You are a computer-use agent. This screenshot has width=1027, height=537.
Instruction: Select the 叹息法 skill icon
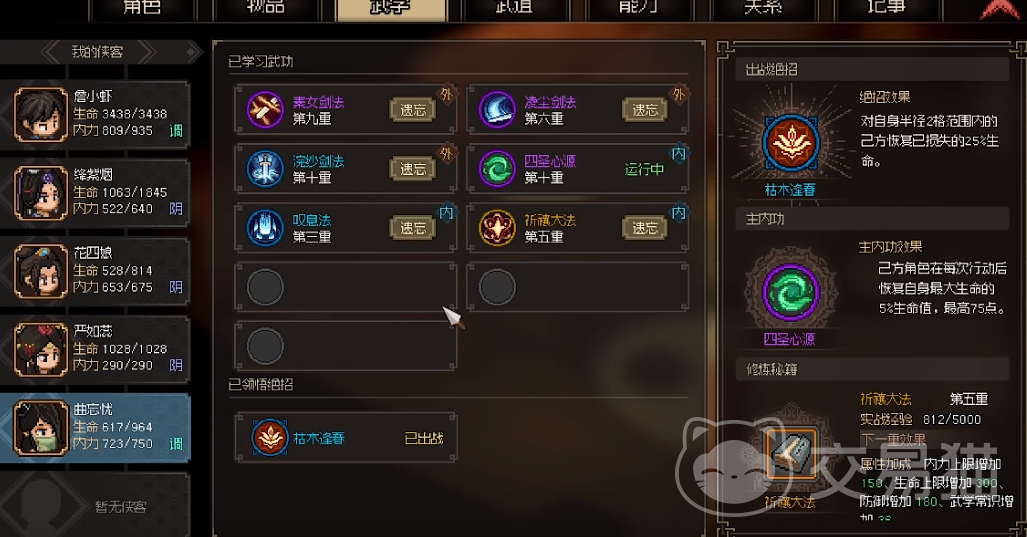tap(265, 227)
